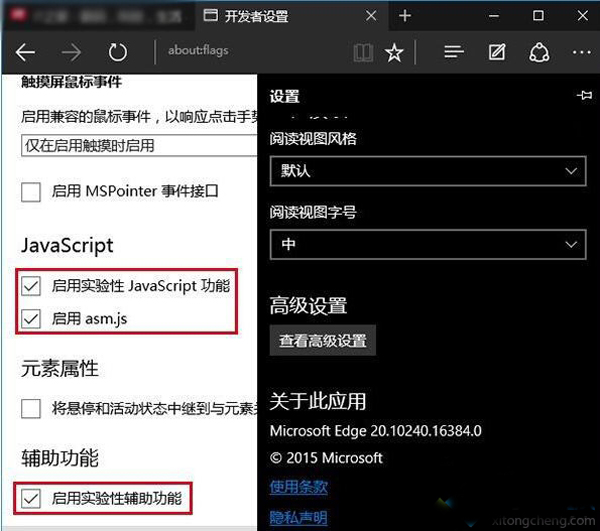Close the 开发者设置 tab
Image resolution: width=600 pixels, height=531 pixels.
click(x=371, y=16)
